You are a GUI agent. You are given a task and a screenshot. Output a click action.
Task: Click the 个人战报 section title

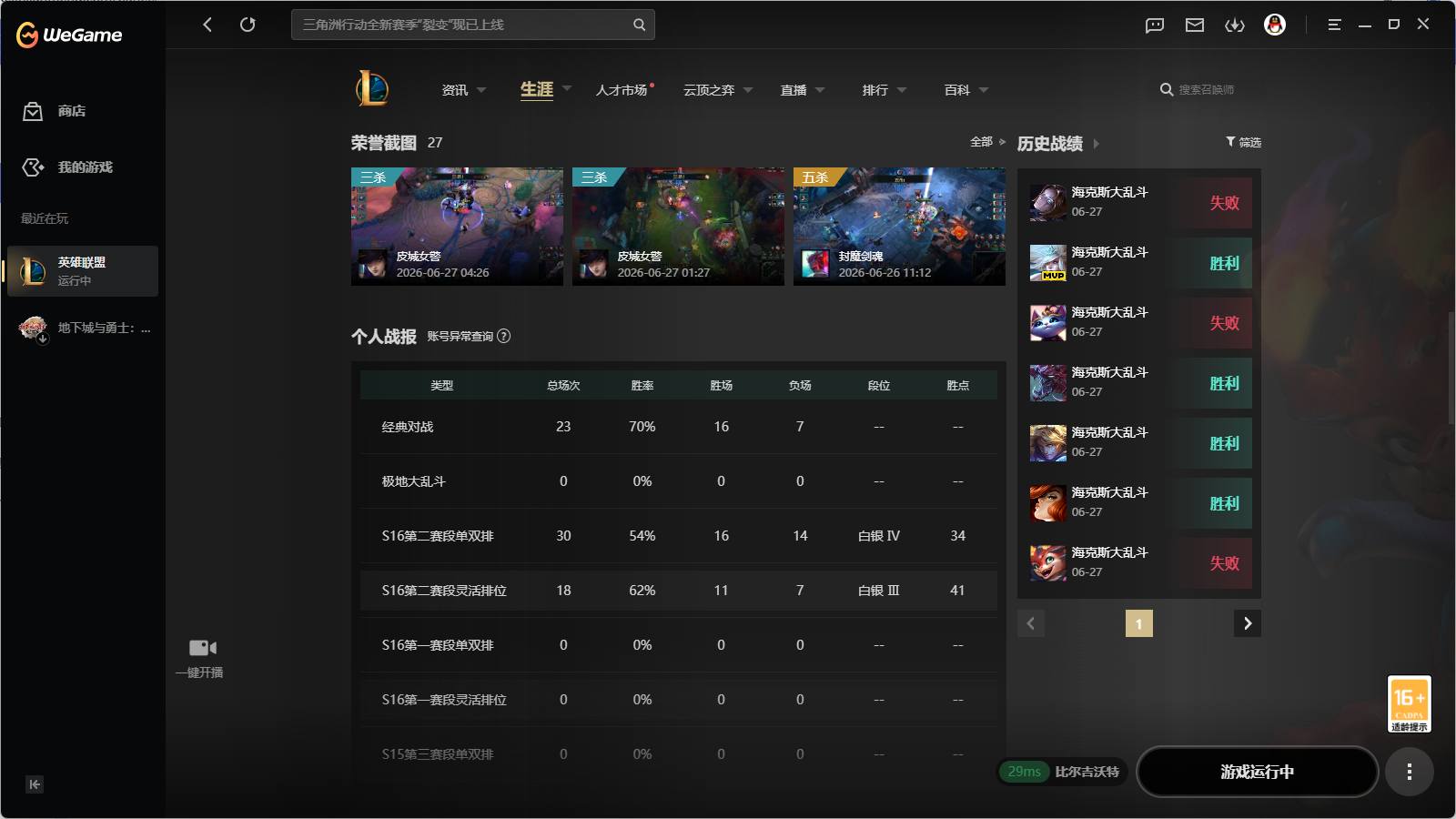(384, 337)
